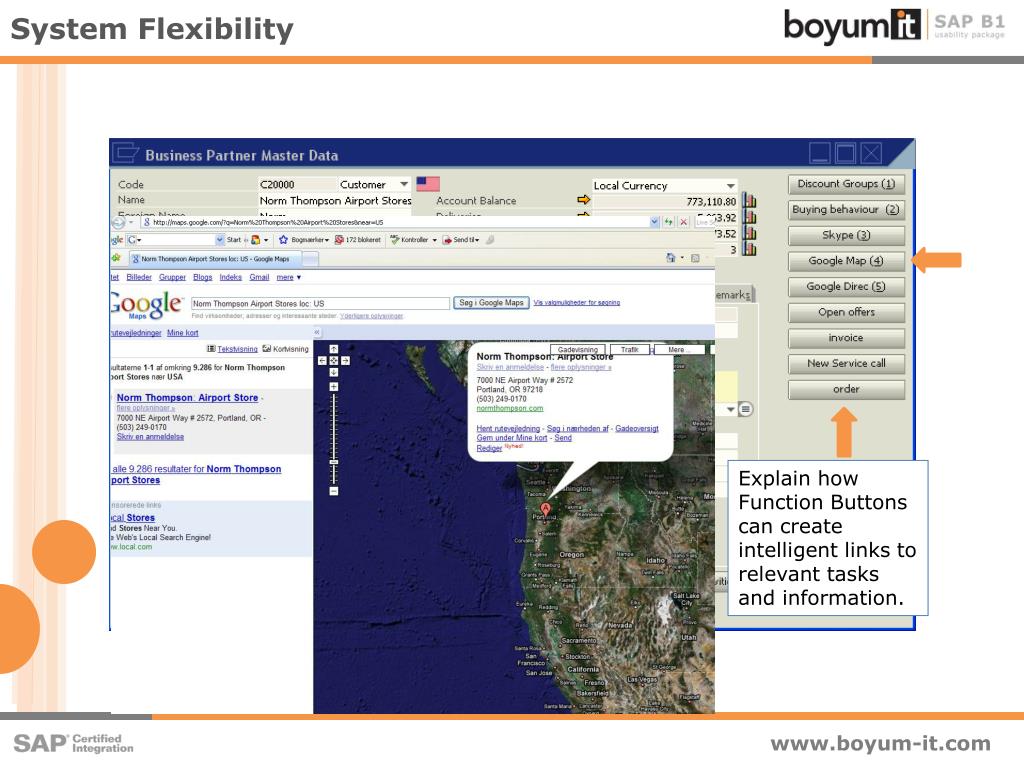Screen dimensions: 1024x768
Task: Open the dropdown arrow beside the list icon
Action: (731, 409)
